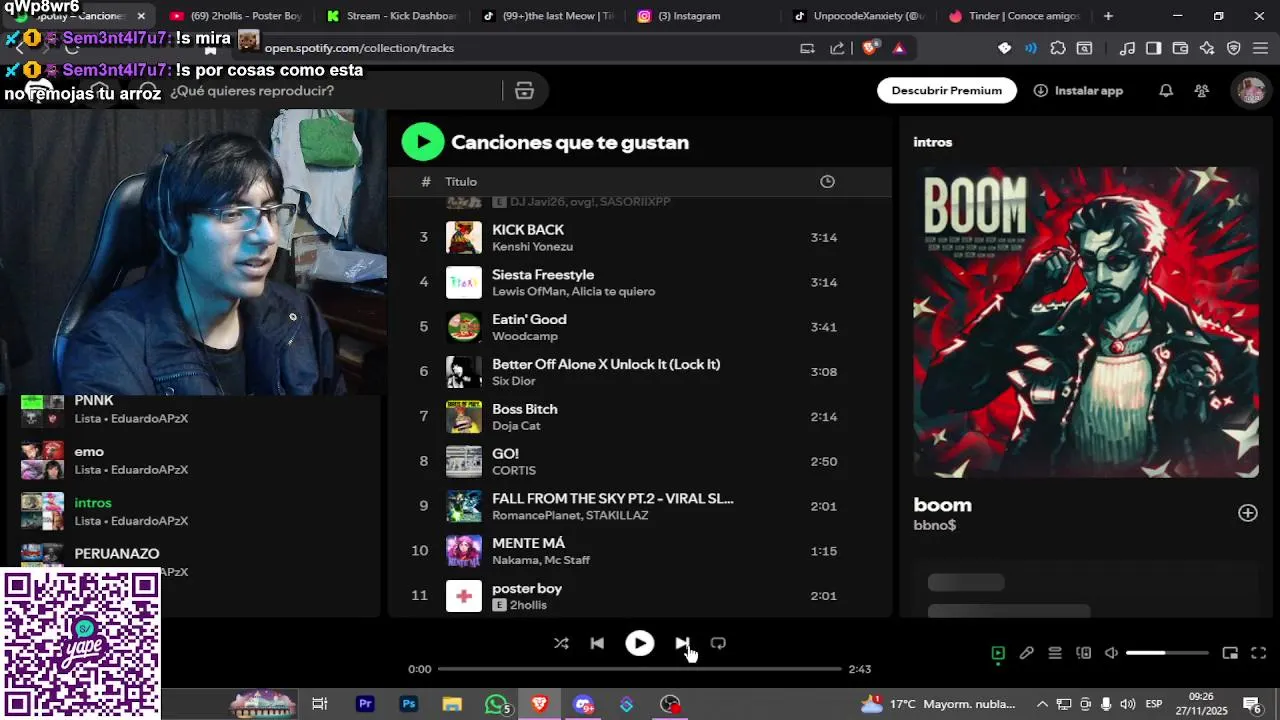Image resolution: width=1280 pixels, height=720 pixels.
Task: Toggle repeat mode in player
Action: point(718,644)
